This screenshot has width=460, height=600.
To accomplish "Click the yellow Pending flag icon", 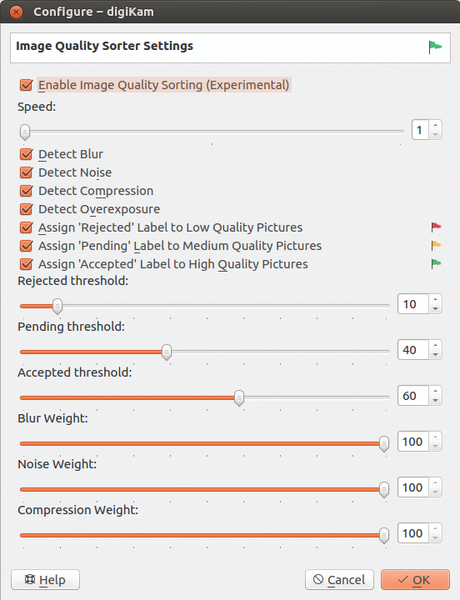I will [436, 246].
